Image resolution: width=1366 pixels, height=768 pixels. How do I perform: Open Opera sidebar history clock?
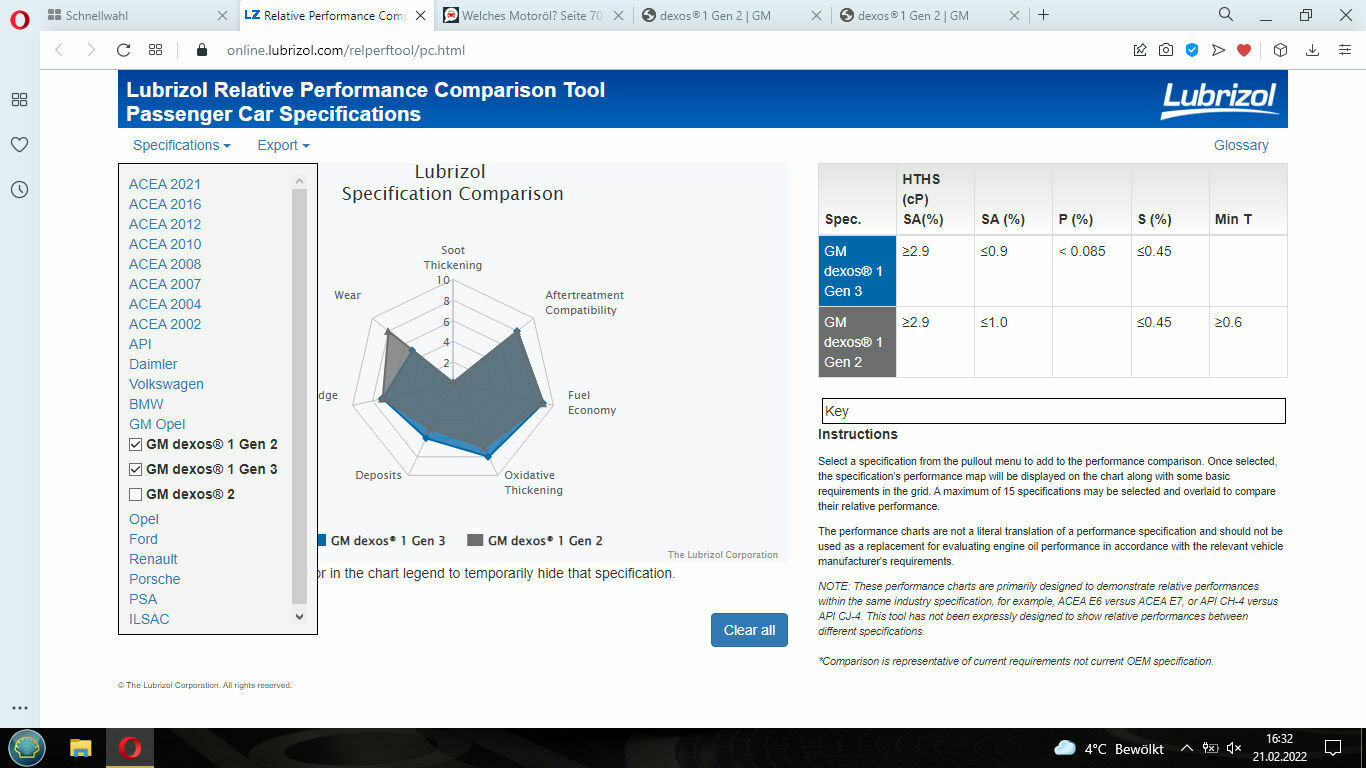(19, 189)
